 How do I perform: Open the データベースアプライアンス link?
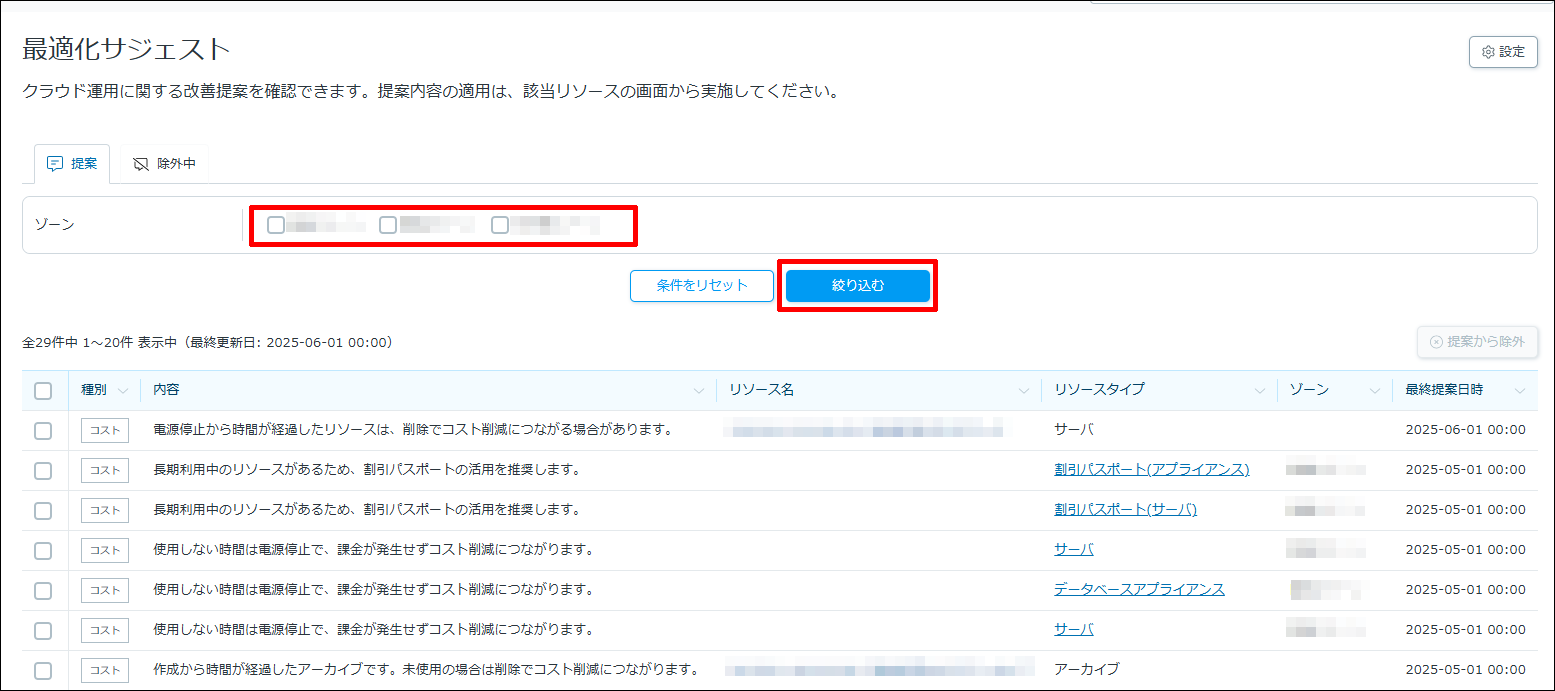[x=1139, y=589]
